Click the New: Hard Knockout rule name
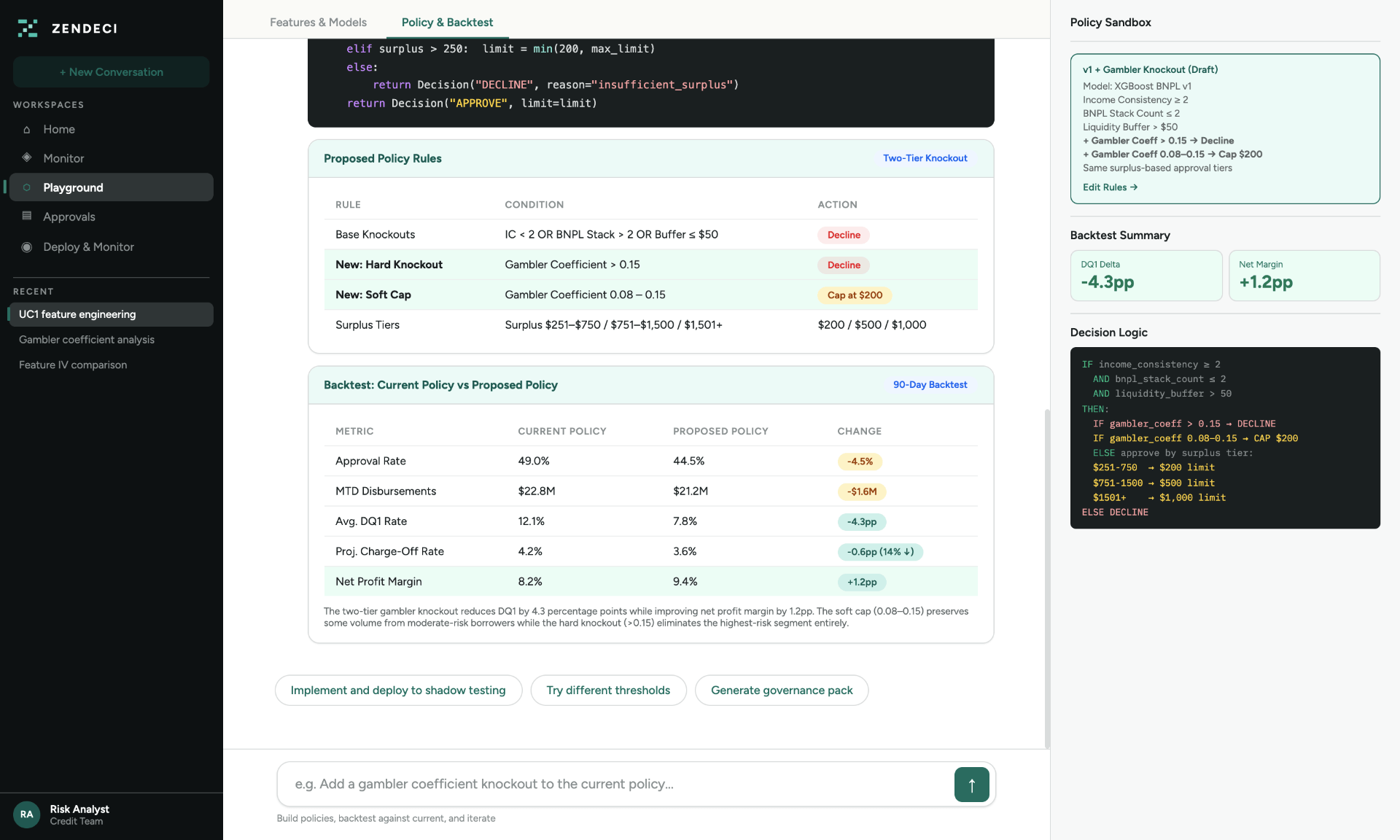 [x=389, y=265]
